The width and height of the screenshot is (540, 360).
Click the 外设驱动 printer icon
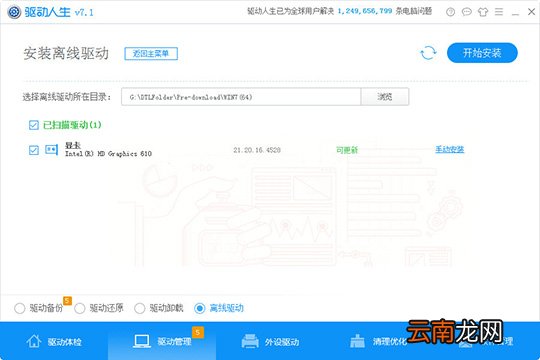coord(250,341)
